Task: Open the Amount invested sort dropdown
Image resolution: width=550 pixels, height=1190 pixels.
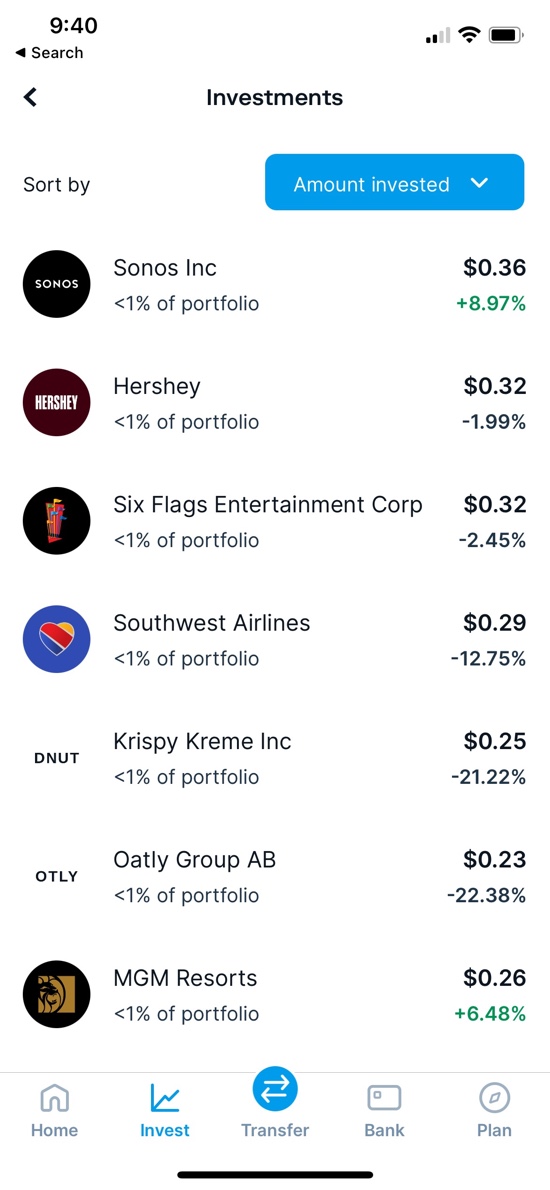Action: [394, 182]
